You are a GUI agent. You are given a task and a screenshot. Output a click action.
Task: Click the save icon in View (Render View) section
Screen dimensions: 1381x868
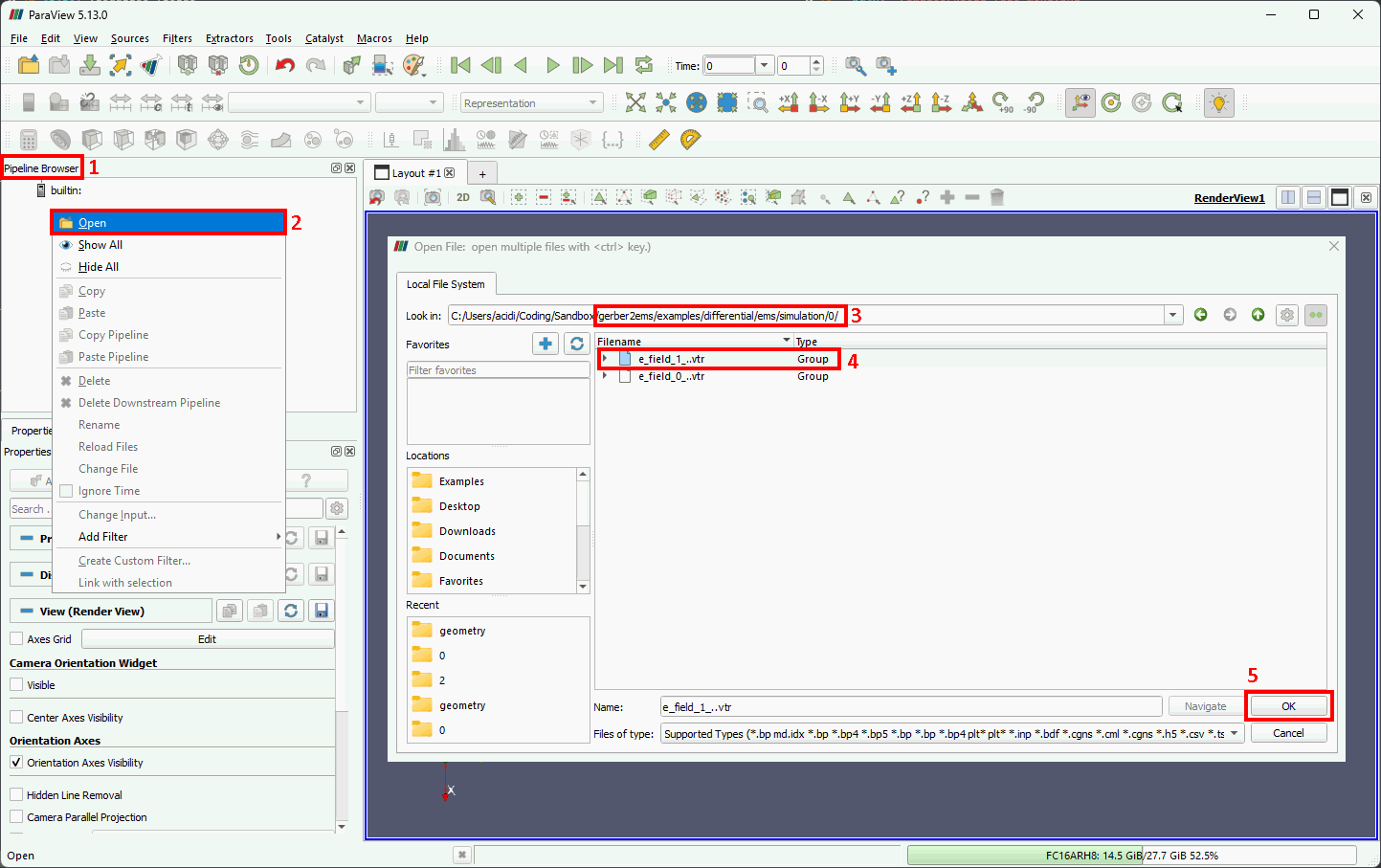click(x=322, y=611)
